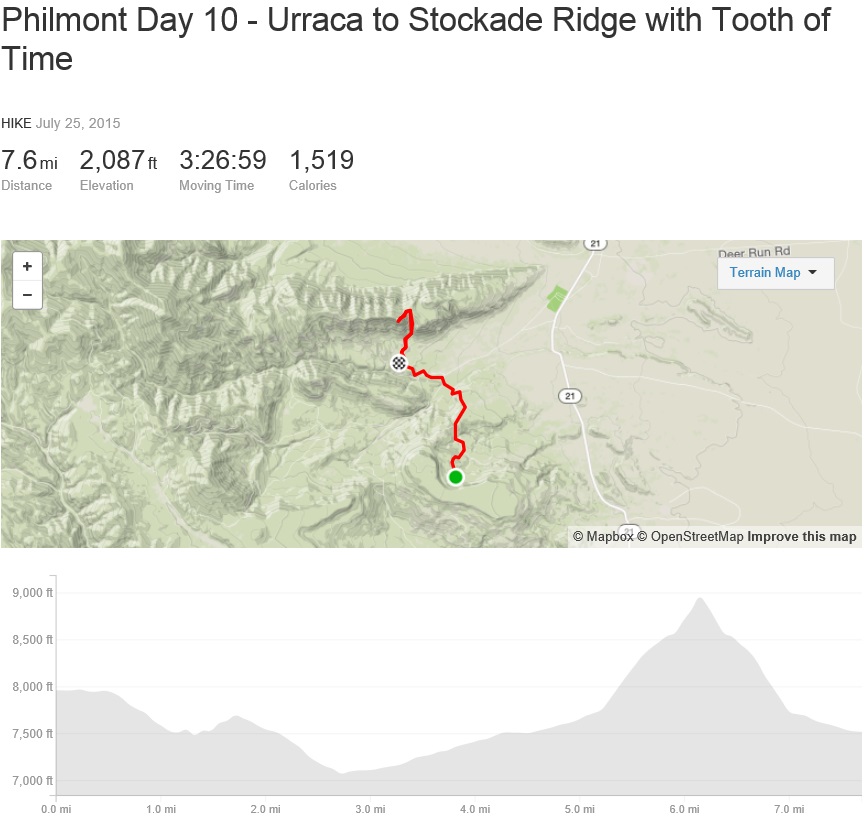Click the Improve this map link
865x824 pixels.
coord(802,537)
